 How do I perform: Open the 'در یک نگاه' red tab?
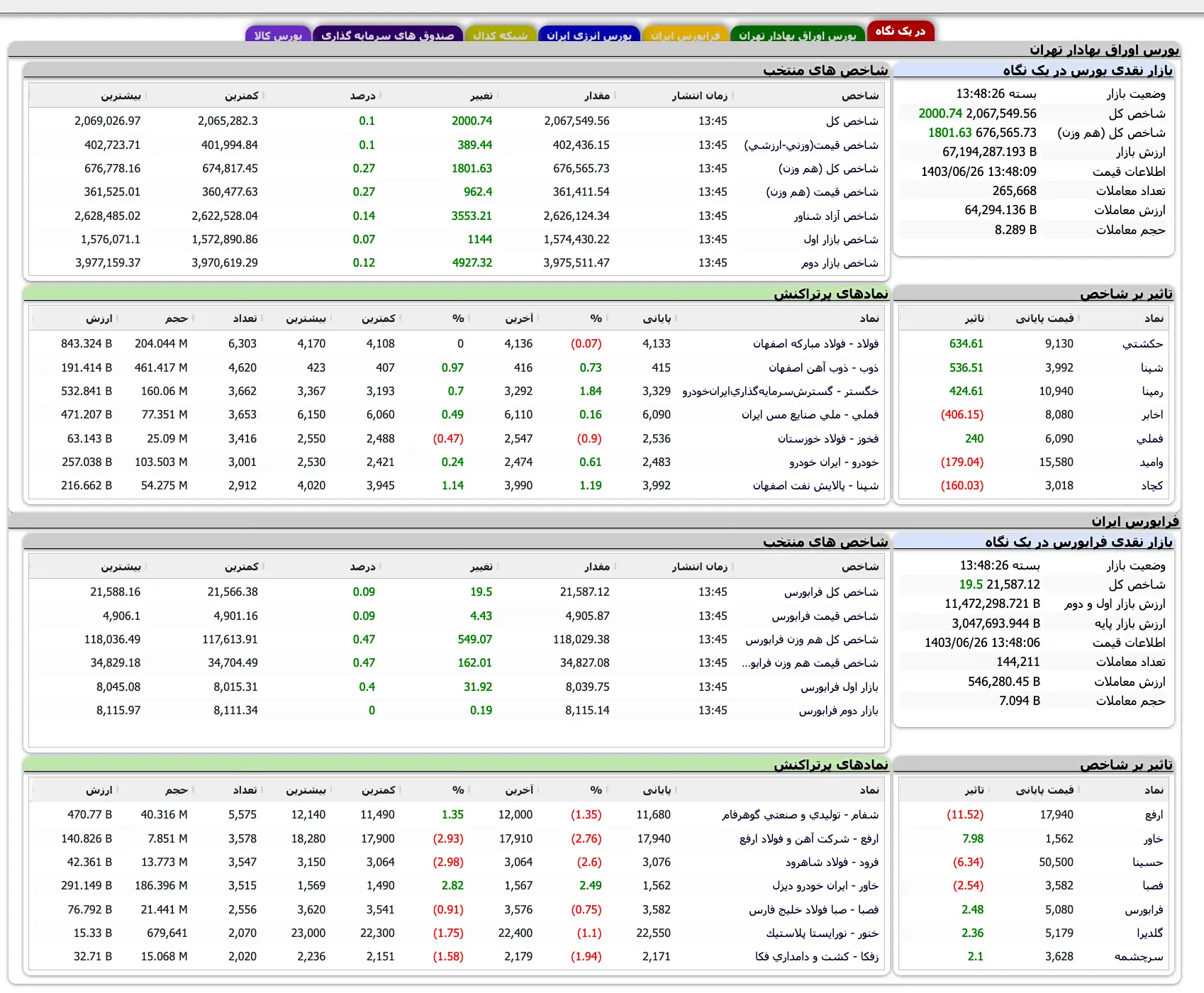[901, 31]
